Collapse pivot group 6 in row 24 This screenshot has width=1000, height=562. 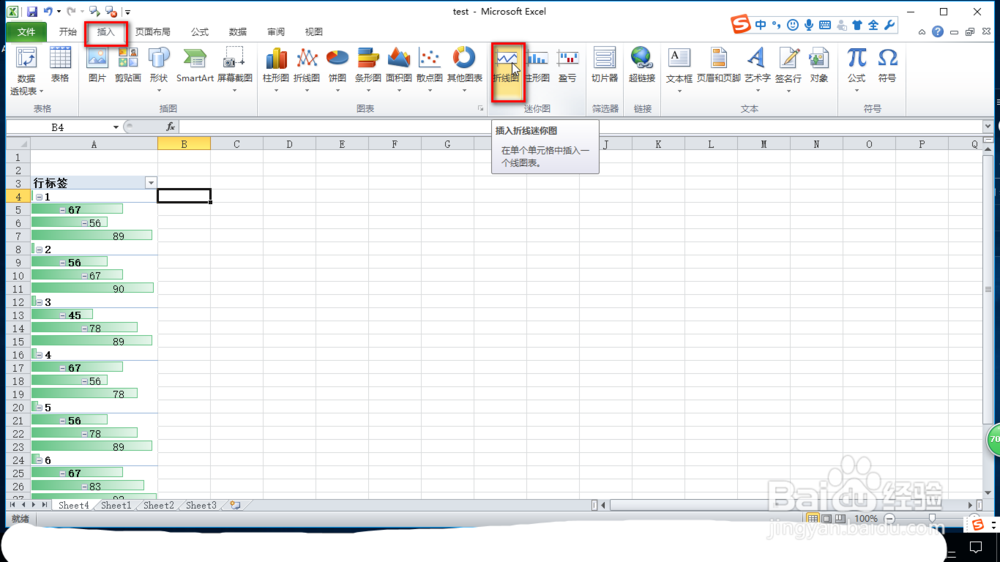39,460
